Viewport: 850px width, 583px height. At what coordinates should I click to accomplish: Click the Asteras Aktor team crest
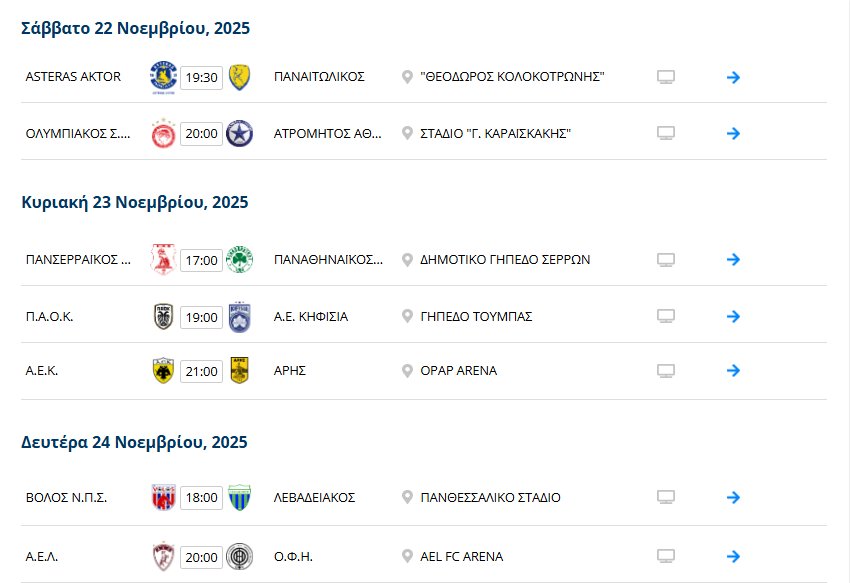(162, 76)
